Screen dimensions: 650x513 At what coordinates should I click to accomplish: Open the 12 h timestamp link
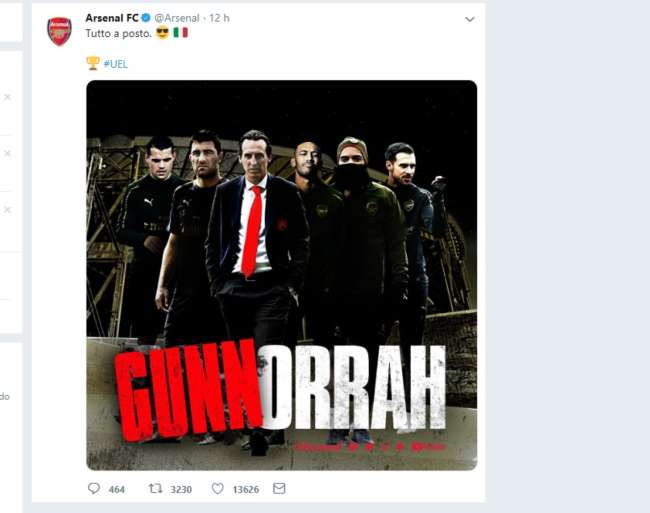219,18
